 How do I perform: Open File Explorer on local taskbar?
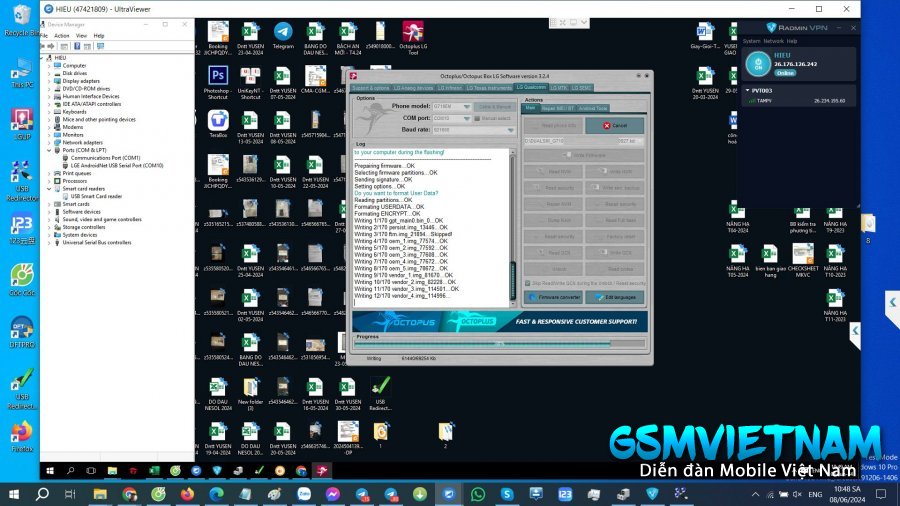coord(100,494)
